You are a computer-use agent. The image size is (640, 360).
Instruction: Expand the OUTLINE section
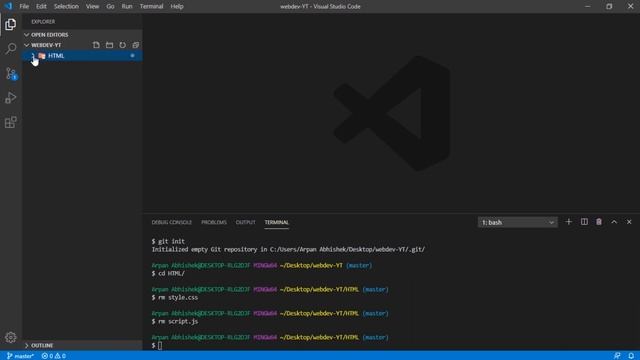pyautogui.click(x=27, y=345)
